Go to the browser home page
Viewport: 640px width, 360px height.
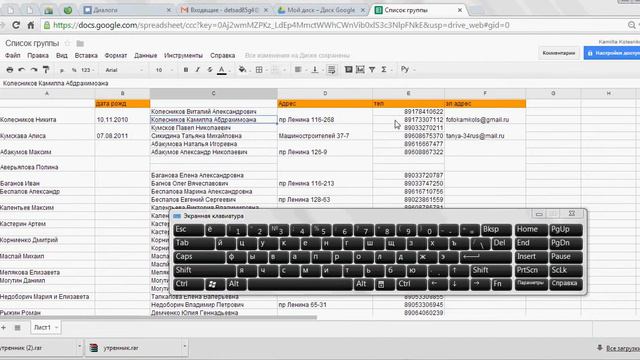[31, 25]
